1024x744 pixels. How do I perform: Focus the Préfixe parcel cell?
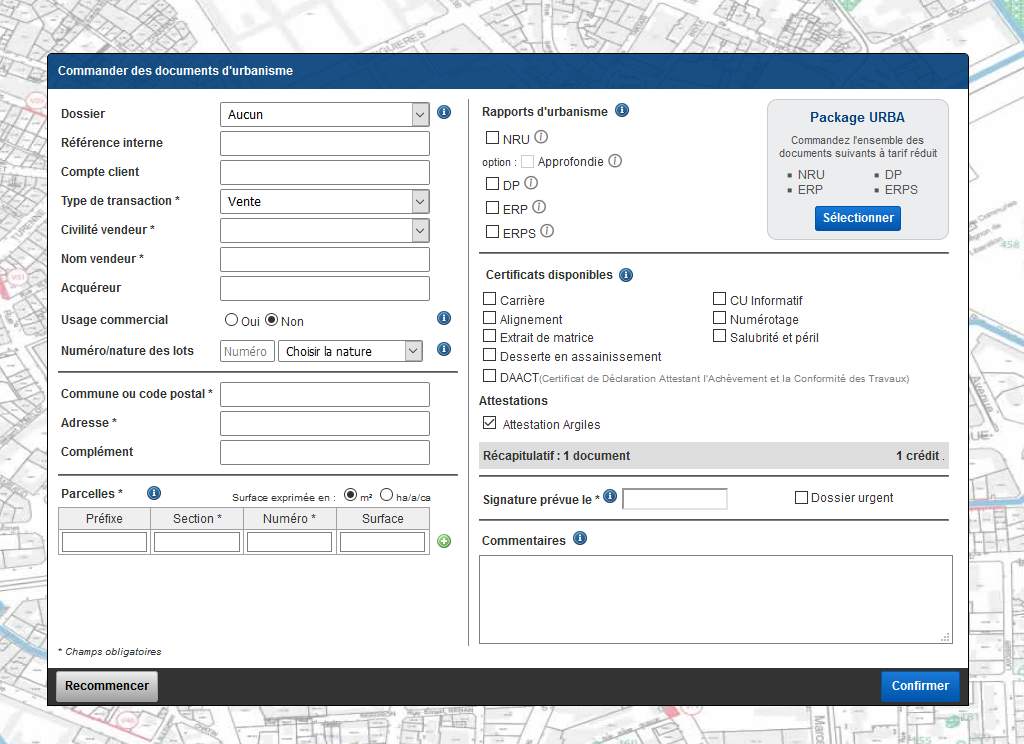coord(104,542)
